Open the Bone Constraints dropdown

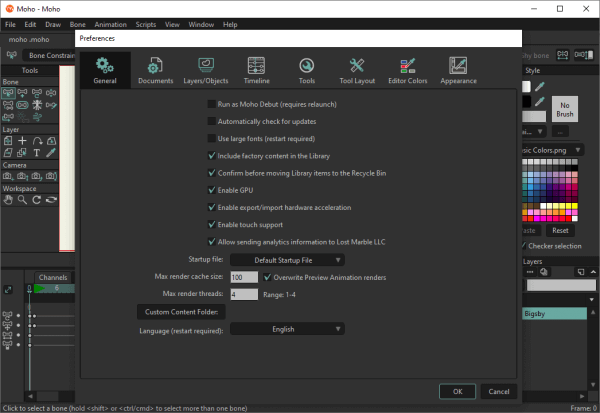click(49, 56)
